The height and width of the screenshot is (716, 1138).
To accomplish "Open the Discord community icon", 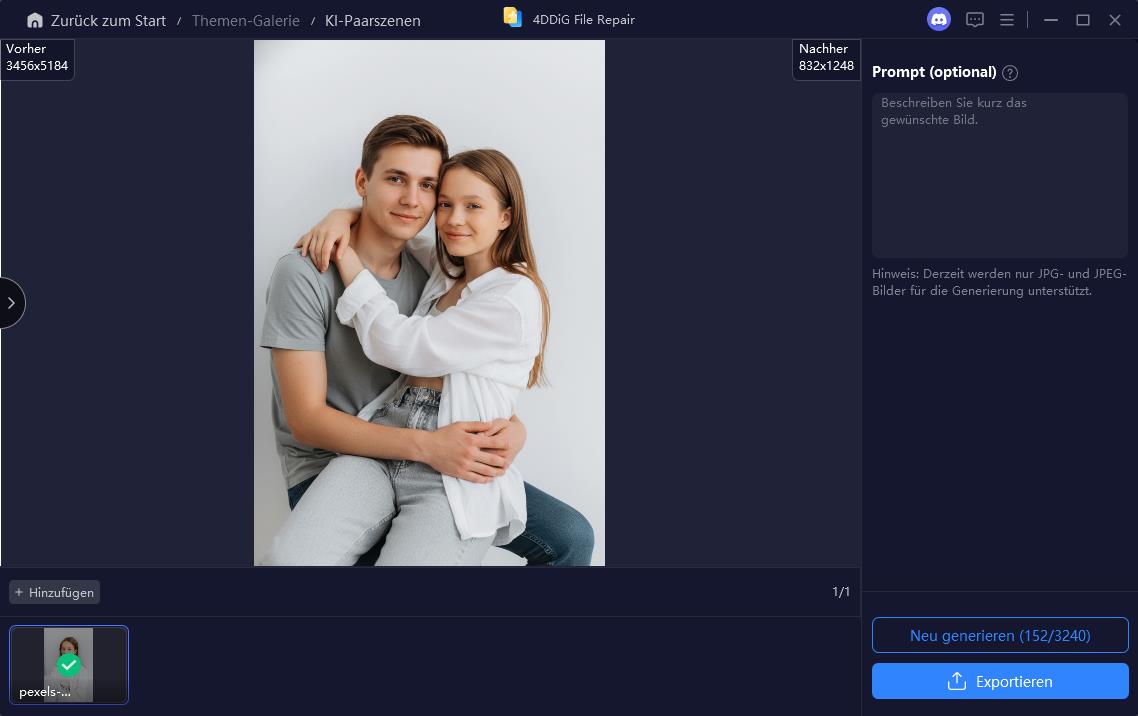I will (938, 19).
